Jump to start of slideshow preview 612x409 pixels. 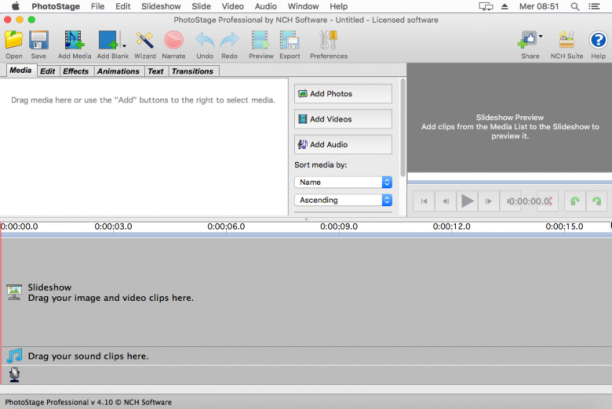point(424,201)
